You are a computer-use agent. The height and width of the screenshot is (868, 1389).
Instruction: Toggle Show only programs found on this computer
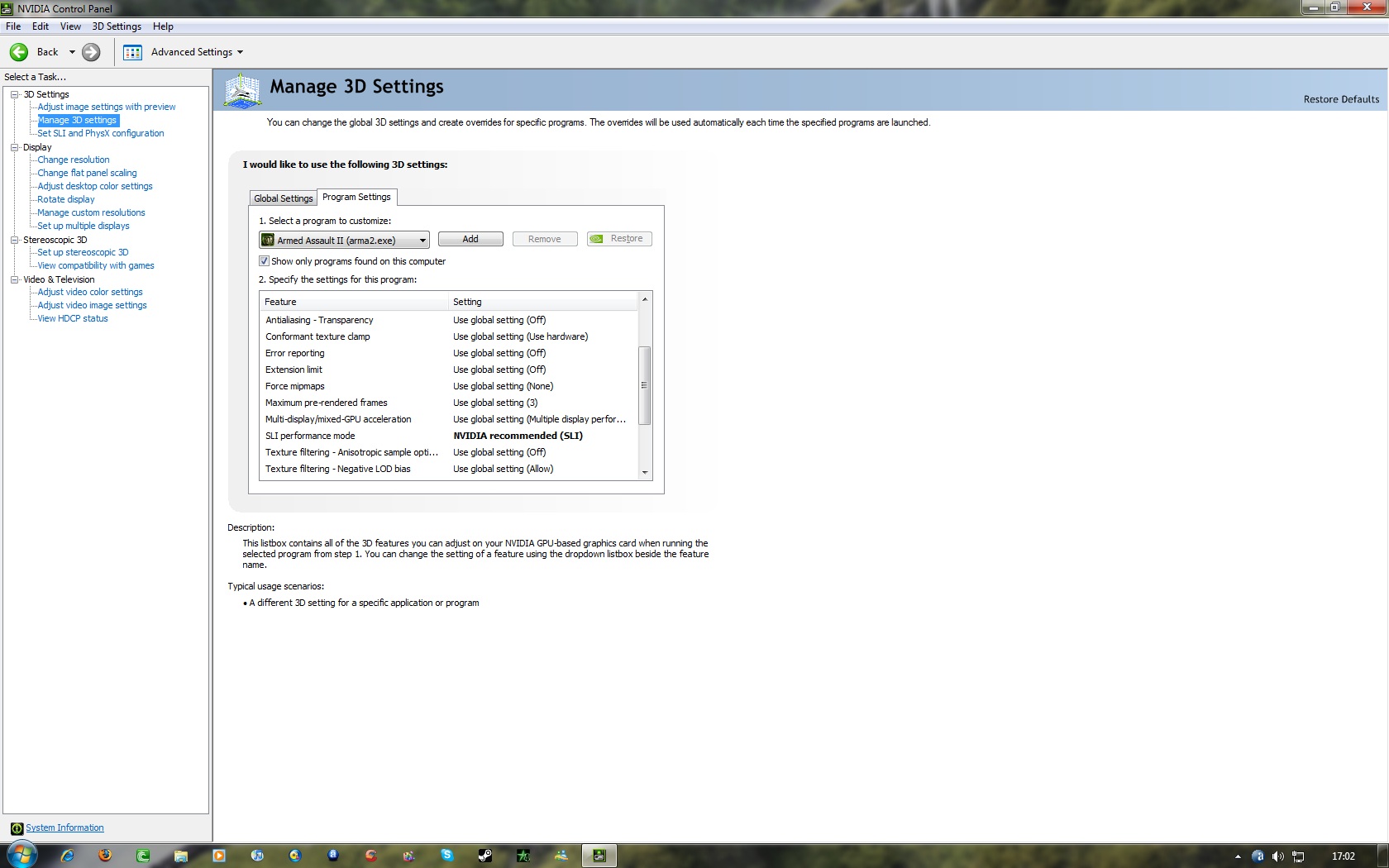265,261
